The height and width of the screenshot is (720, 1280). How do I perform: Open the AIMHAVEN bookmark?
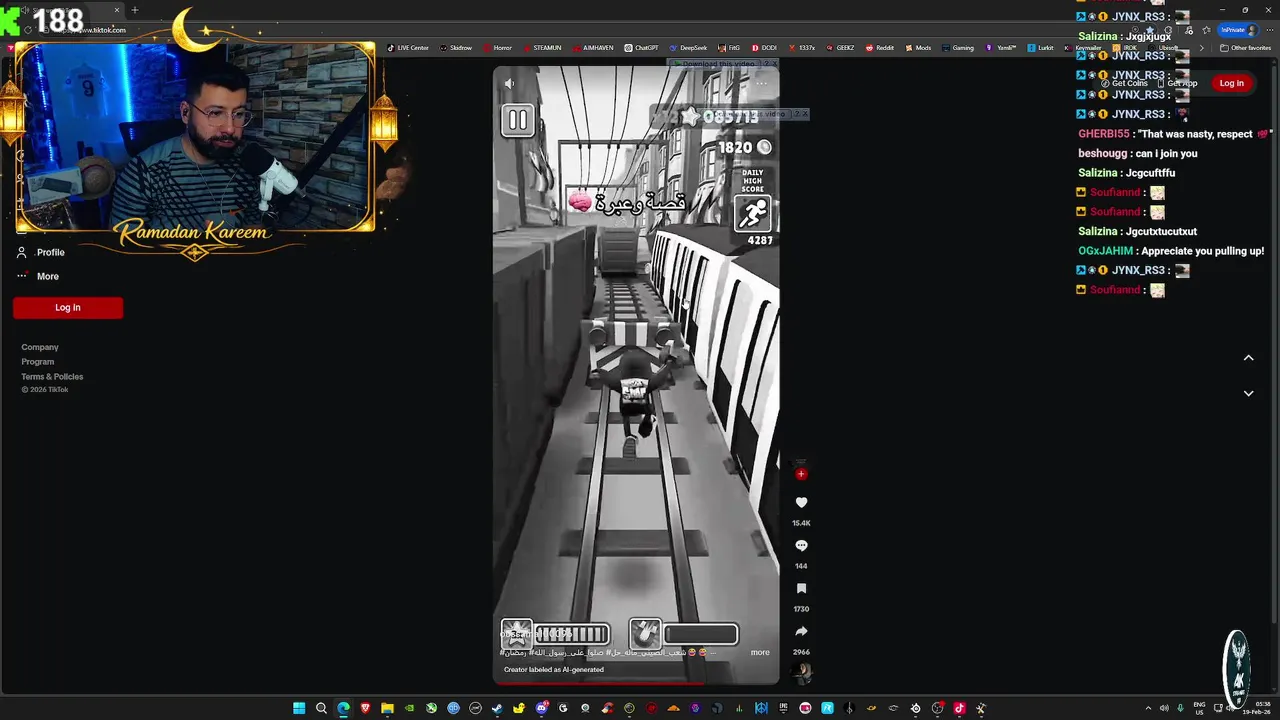pyautogui.click(x=593, y=47)
